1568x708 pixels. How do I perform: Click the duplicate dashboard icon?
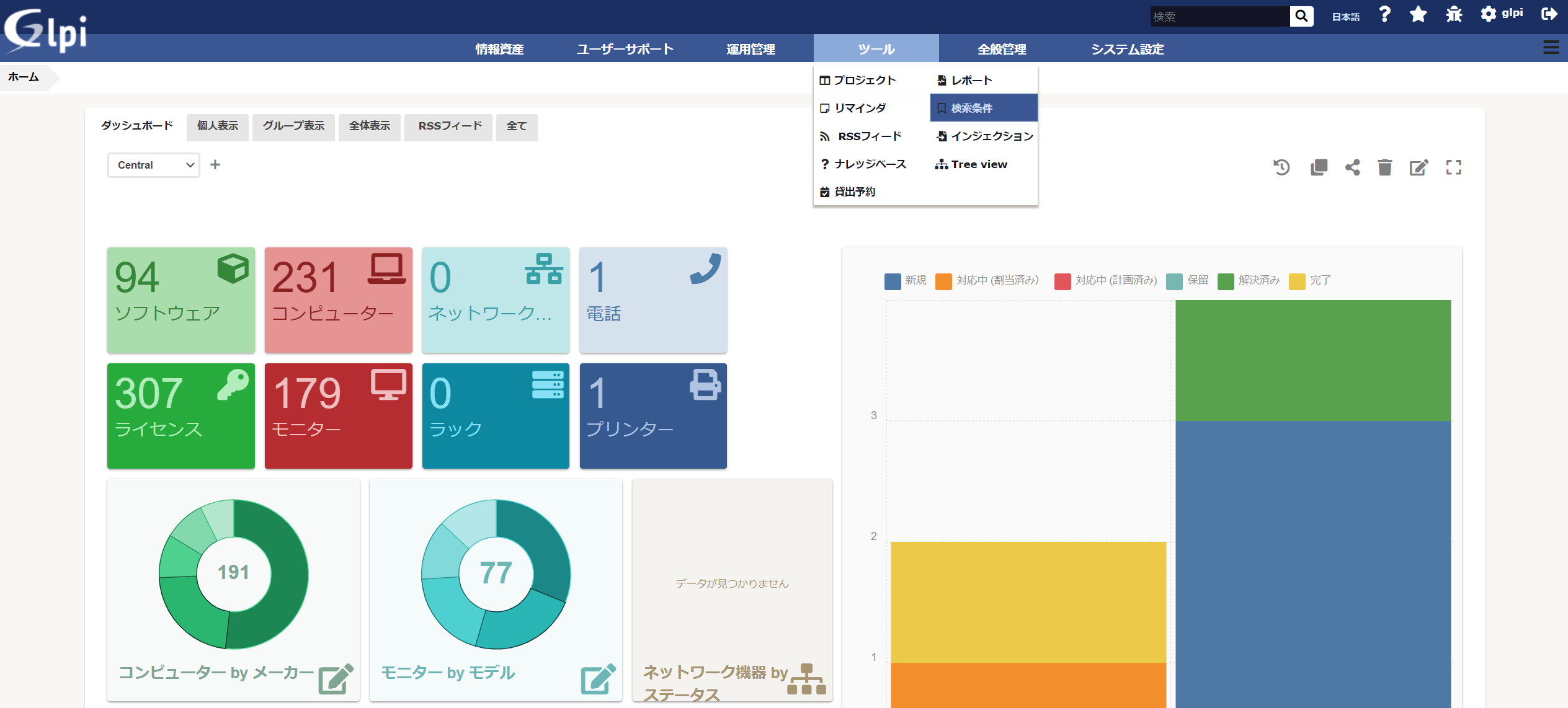point(1319,167)
